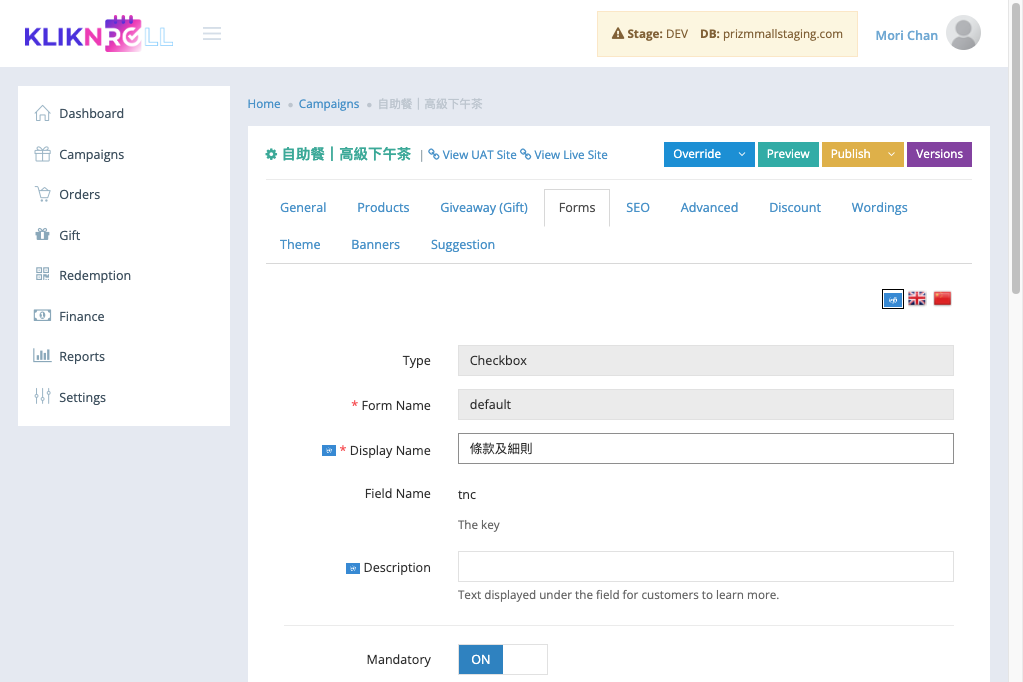
Task: Click the Reports bar chart icon
Action: [x=42, y=356]
